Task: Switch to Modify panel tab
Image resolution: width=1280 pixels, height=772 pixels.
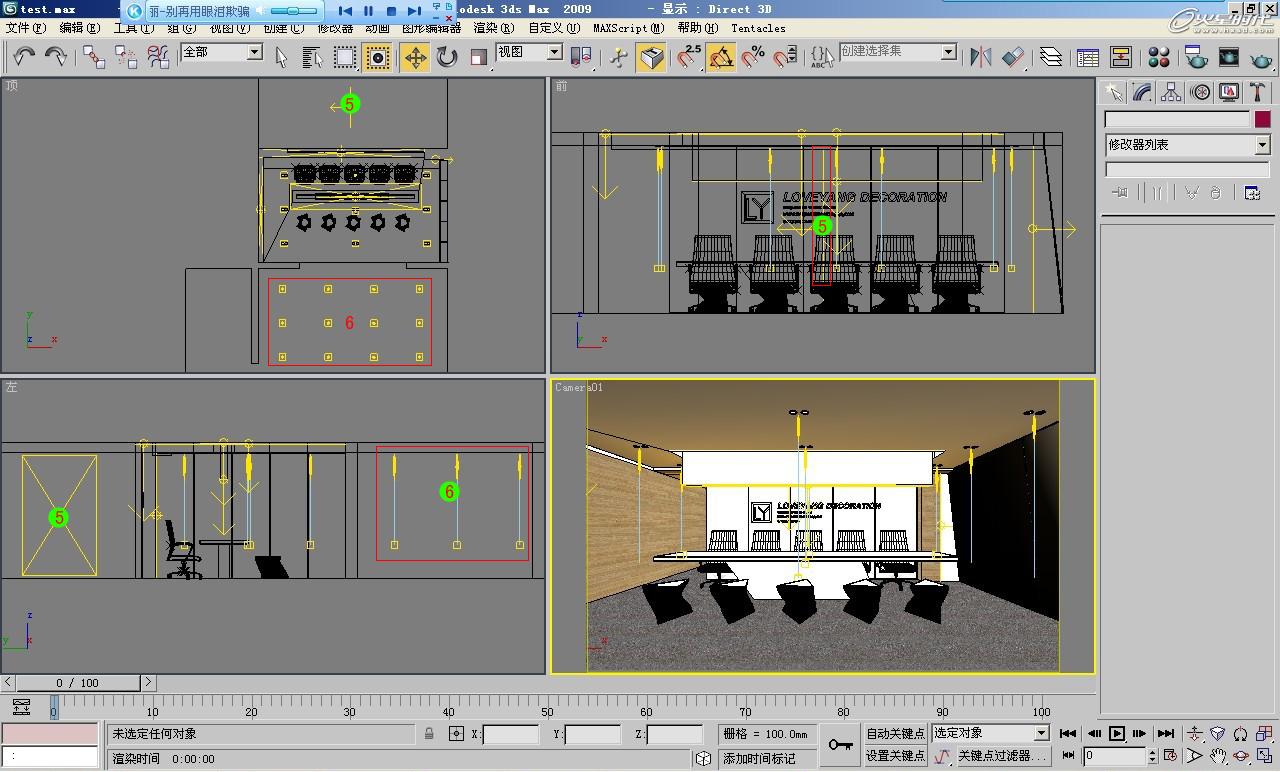Action: [1142, 93]
